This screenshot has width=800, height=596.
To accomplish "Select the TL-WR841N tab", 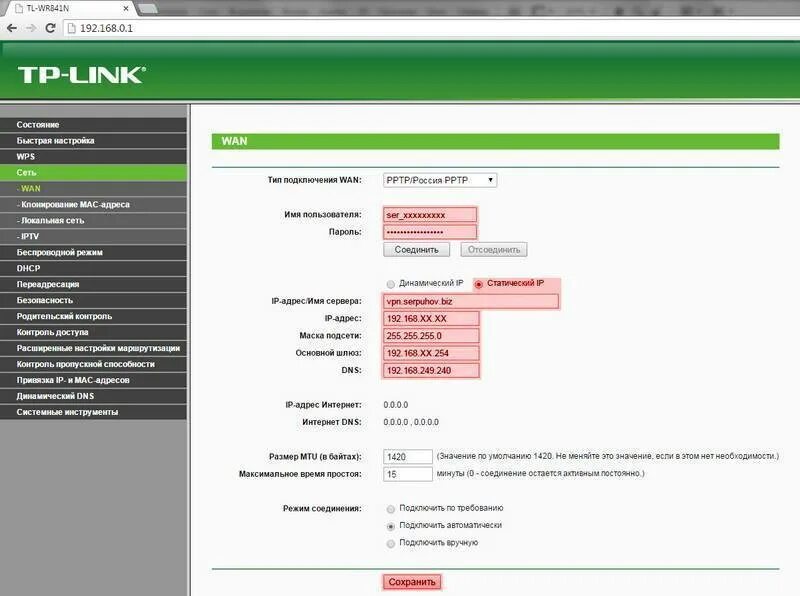I will pos(71,9).
